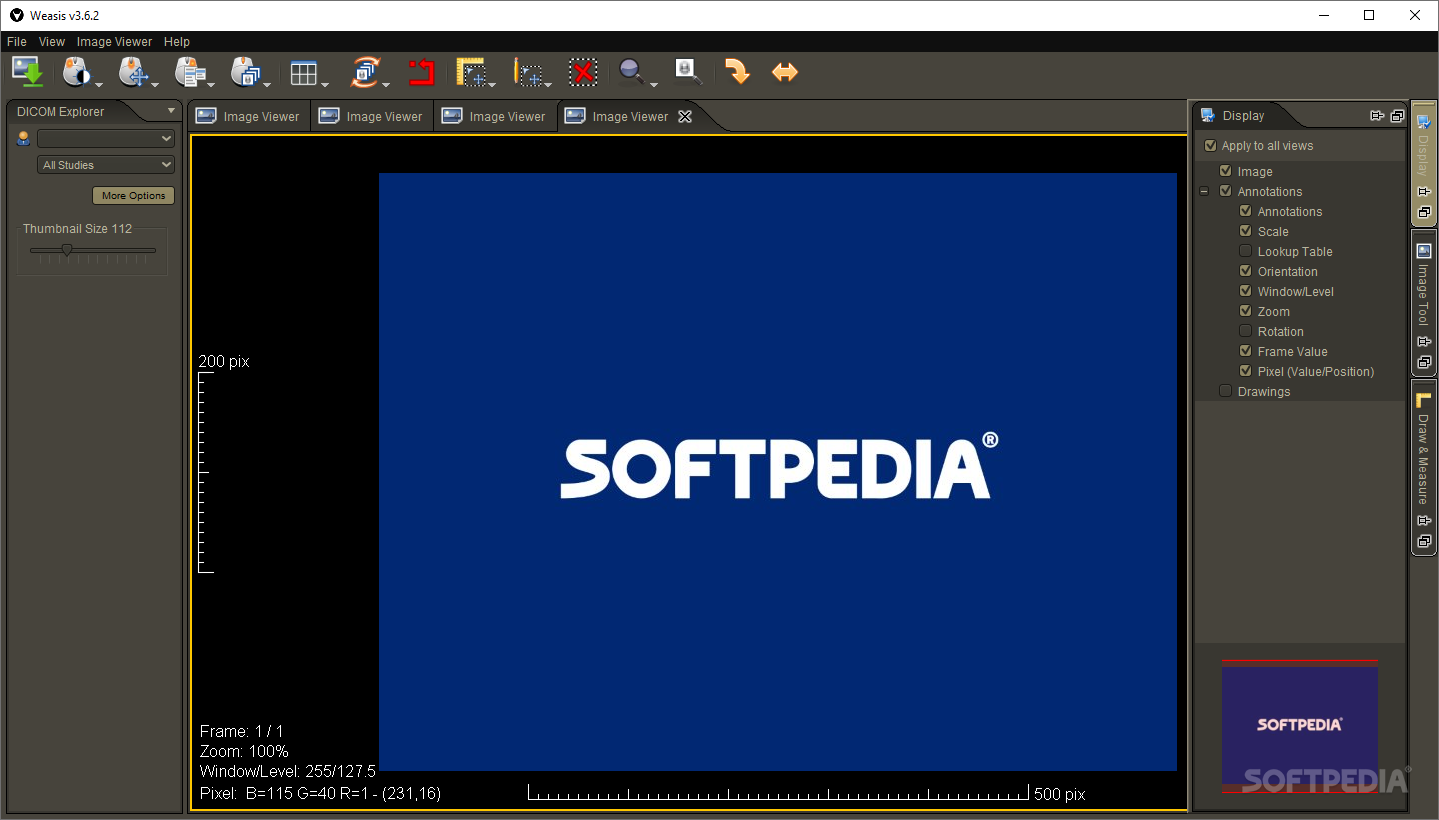Open the Help menu

pos(177,42)
